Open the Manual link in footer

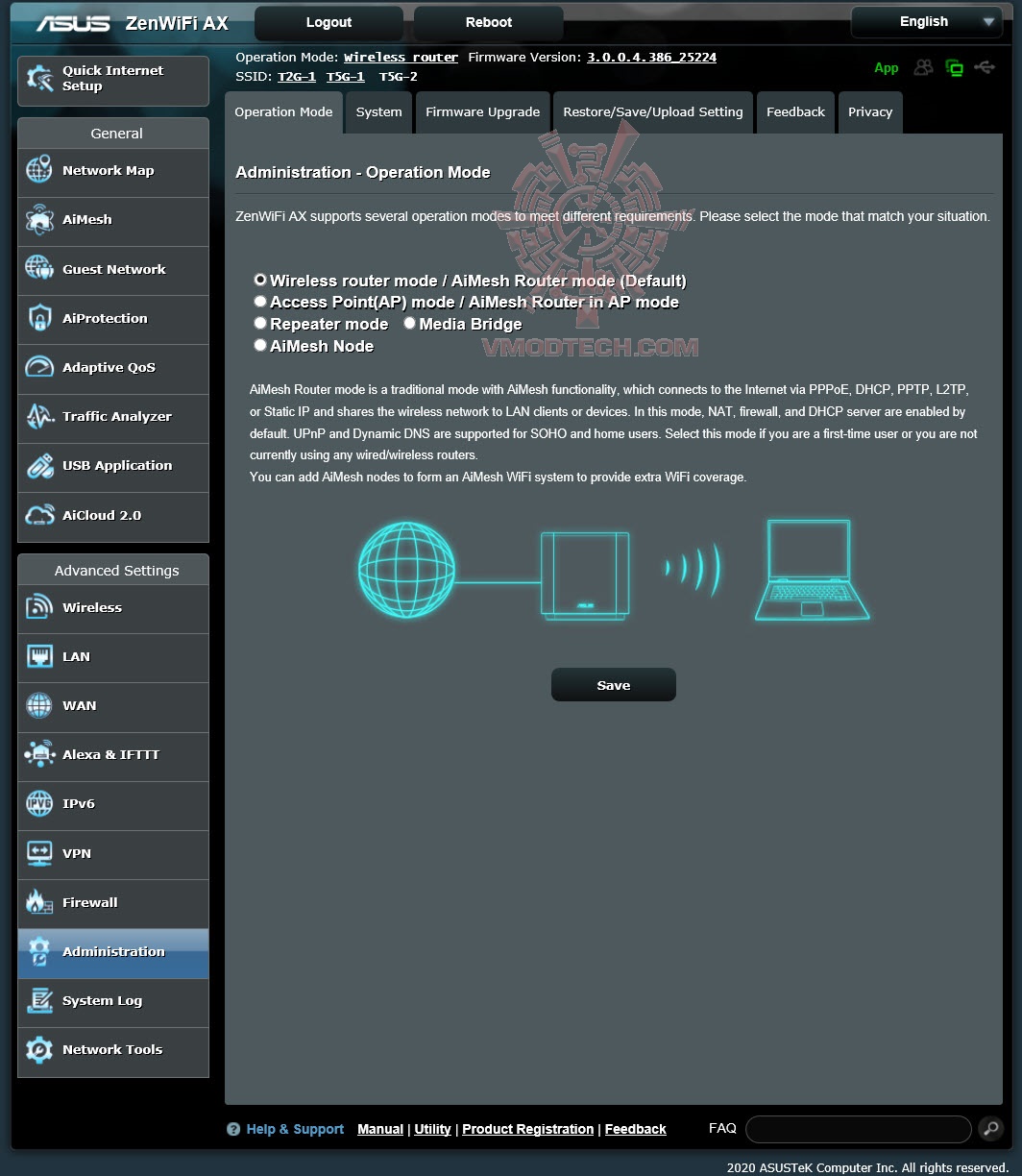pyautogui.click(x=380, y=1129)
